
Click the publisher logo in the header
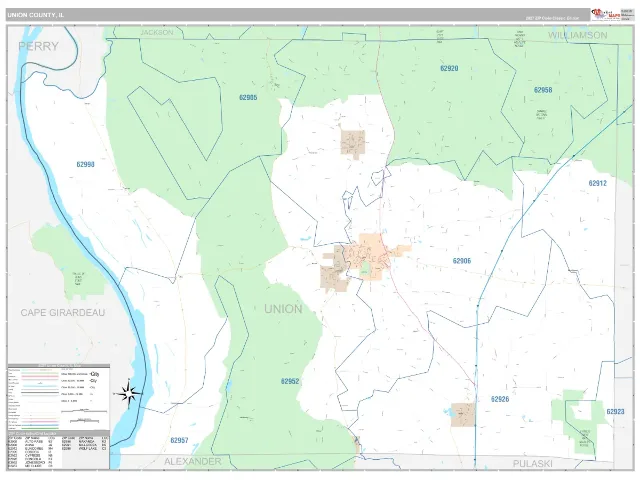[x=606, y=15]
